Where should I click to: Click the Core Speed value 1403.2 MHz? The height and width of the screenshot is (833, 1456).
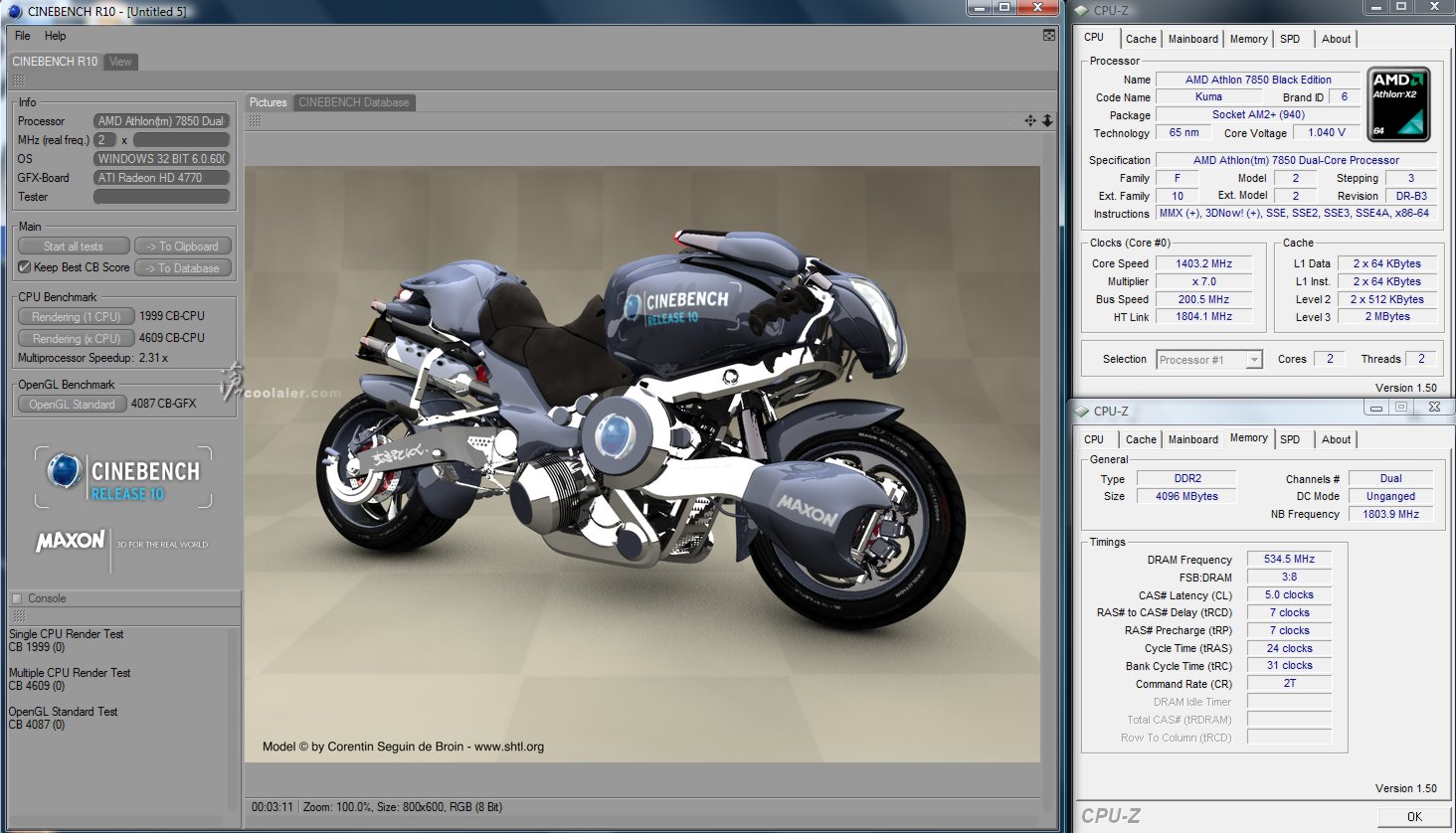tap(1203, 263)
